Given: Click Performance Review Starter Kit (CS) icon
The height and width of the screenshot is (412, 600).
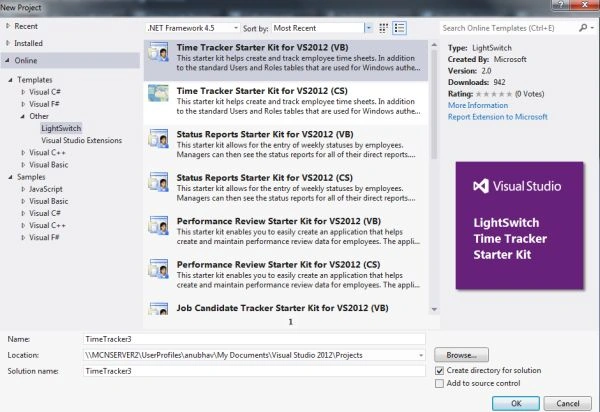Looking at the screenshot, I should click(x=158, y=269).
